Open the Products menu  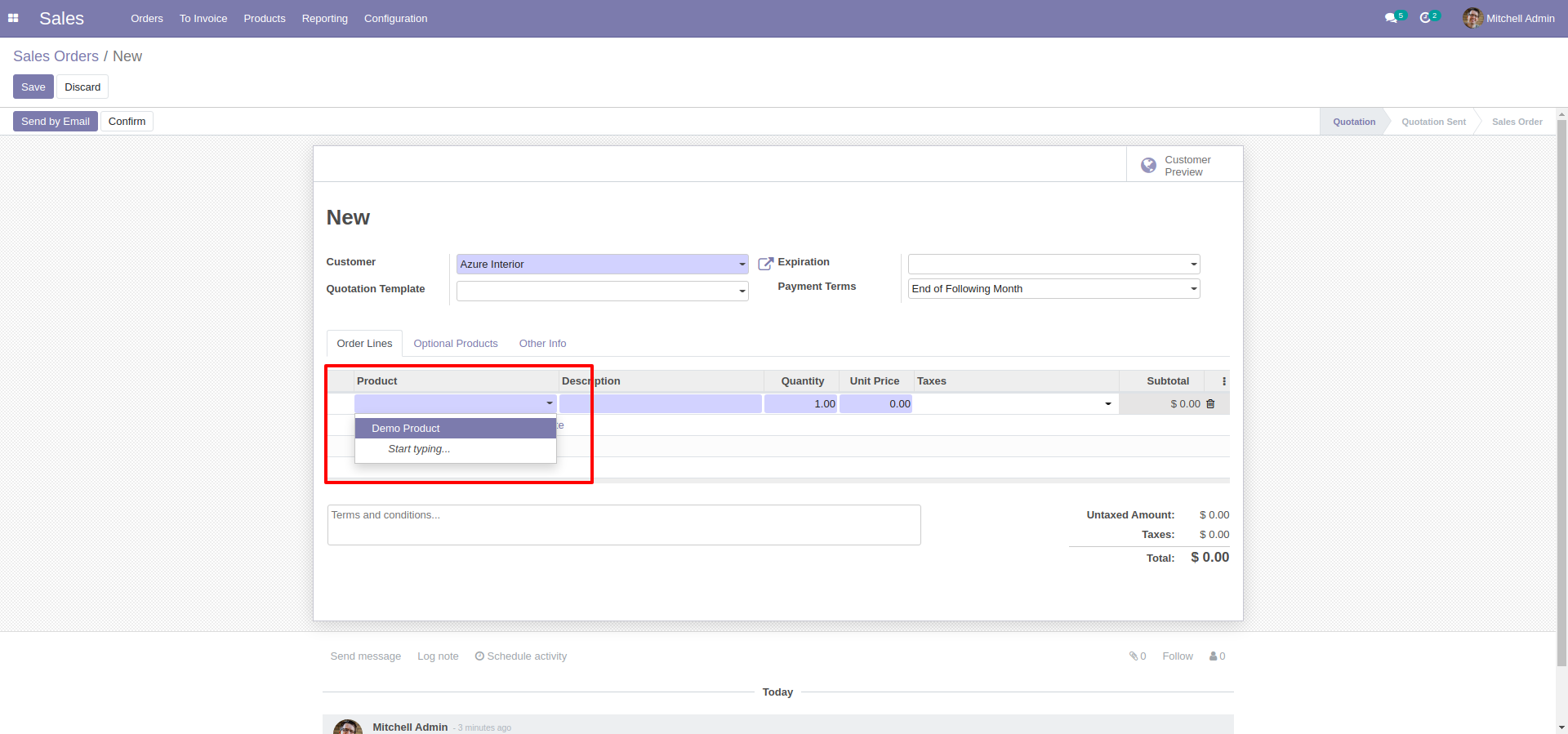tap(265, 18)
